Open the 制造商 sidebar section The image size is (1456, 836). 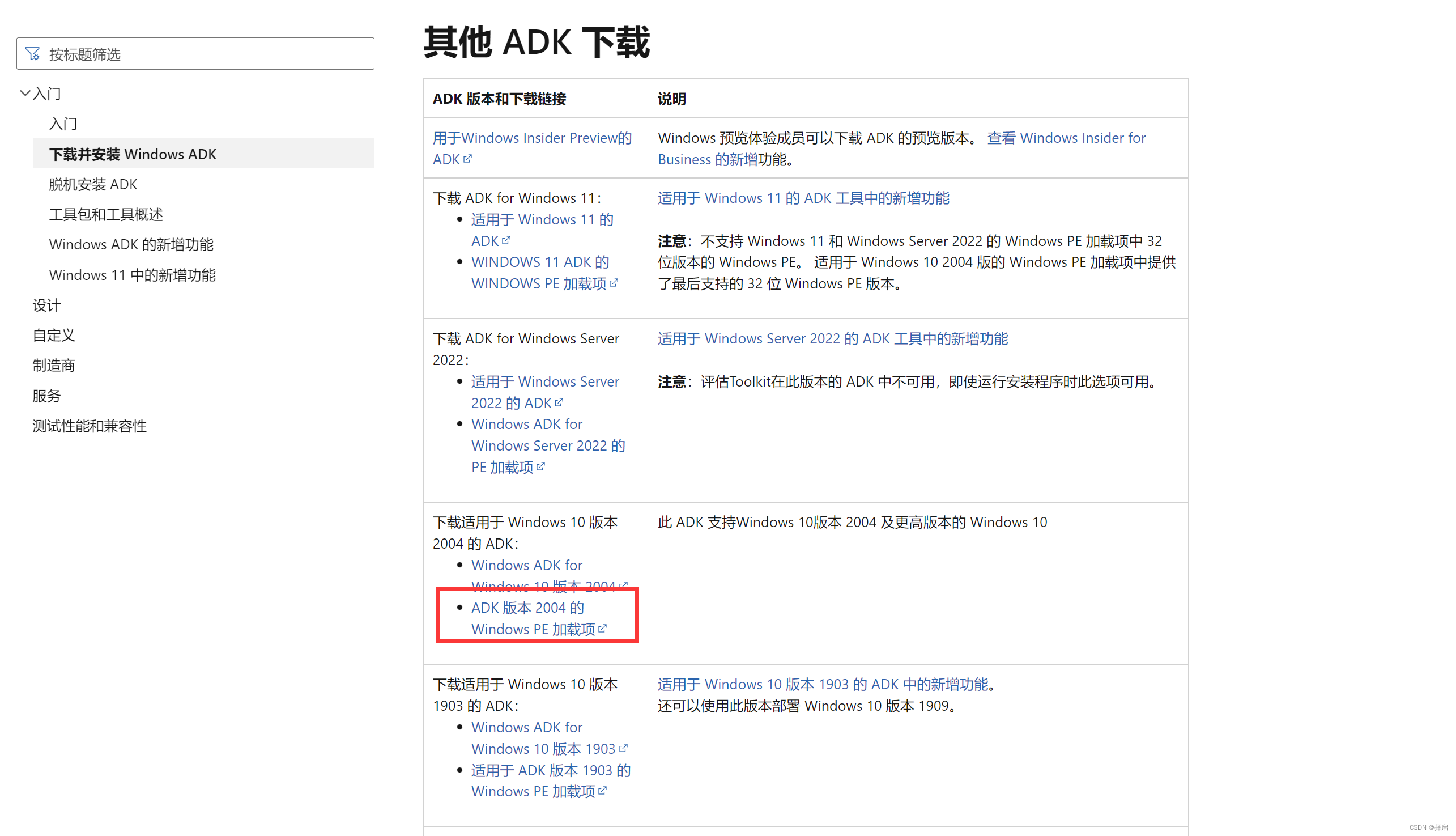coord(53,365)
